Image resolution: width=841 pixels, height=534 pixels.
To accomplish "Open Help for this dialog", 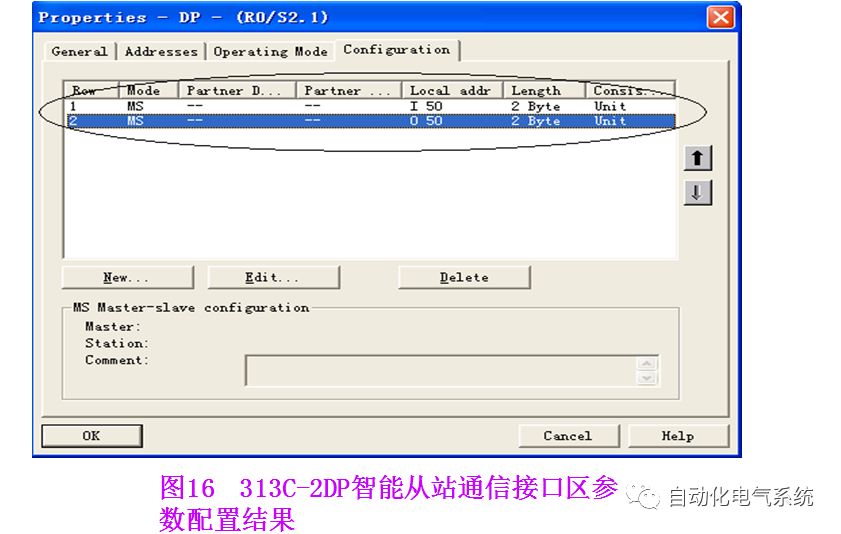I will point(678,436).
